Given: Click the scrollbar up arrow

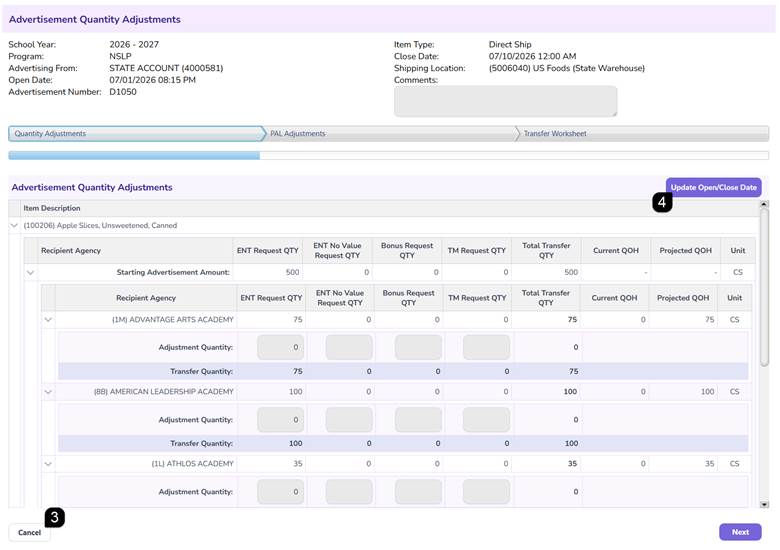Looking at the screenshot, I should tap(764, 204).
